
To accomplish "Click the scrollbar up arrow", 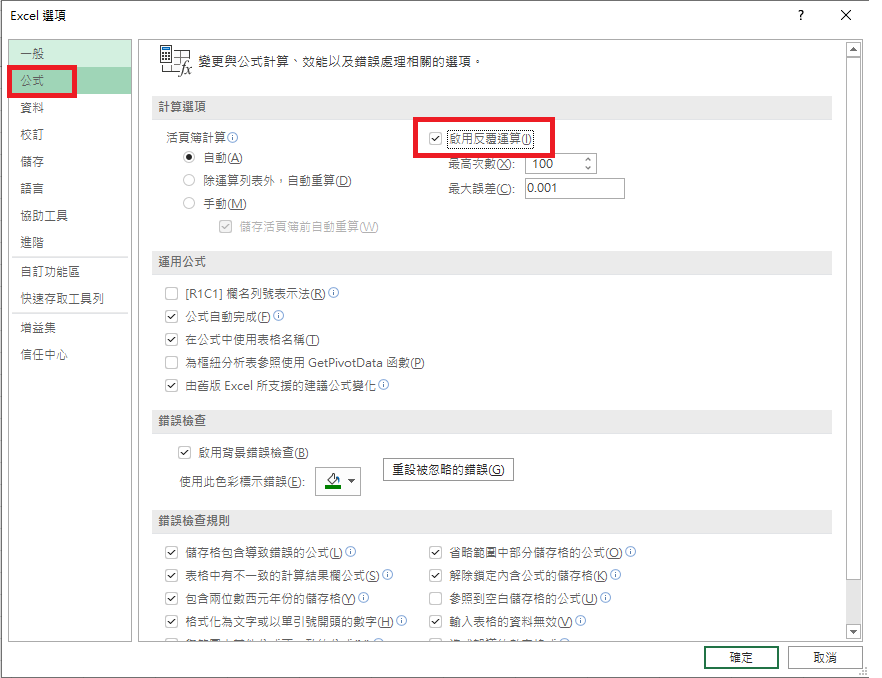I will click(853, 50).
